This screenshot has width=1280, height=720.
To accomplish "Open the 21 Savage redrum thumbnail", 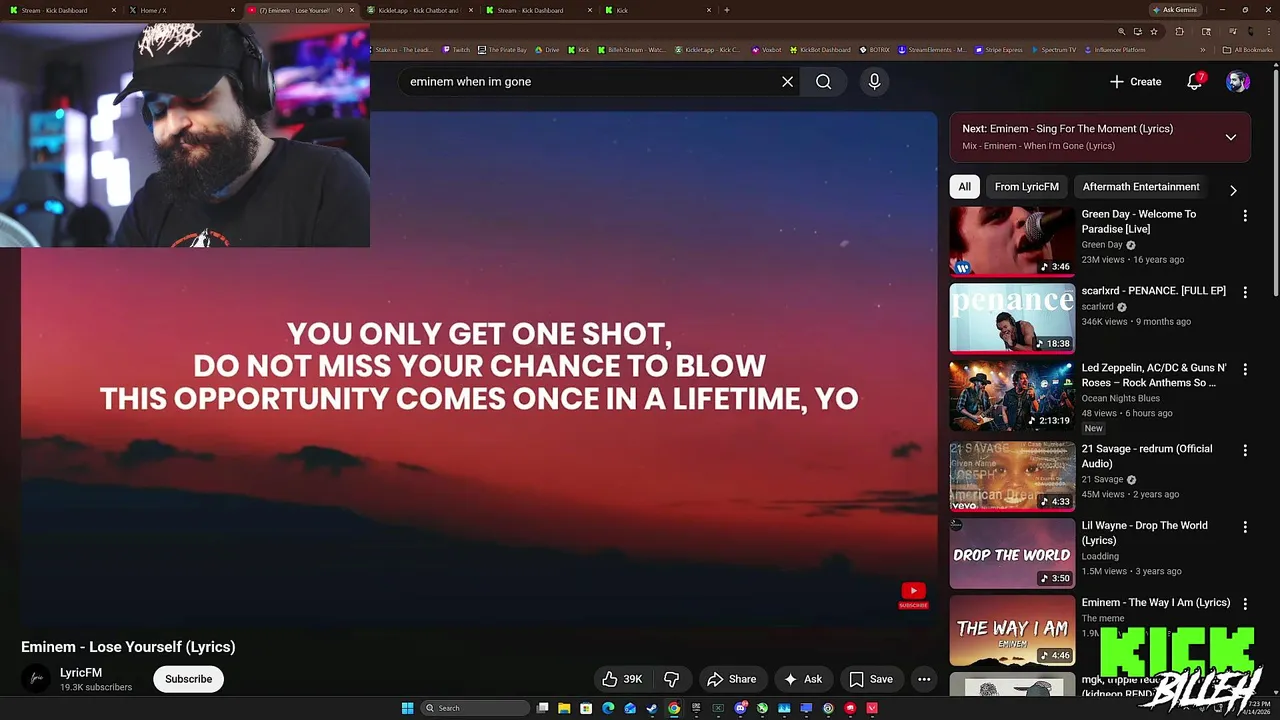I will pyautogui.click(x=1012, y=476).
